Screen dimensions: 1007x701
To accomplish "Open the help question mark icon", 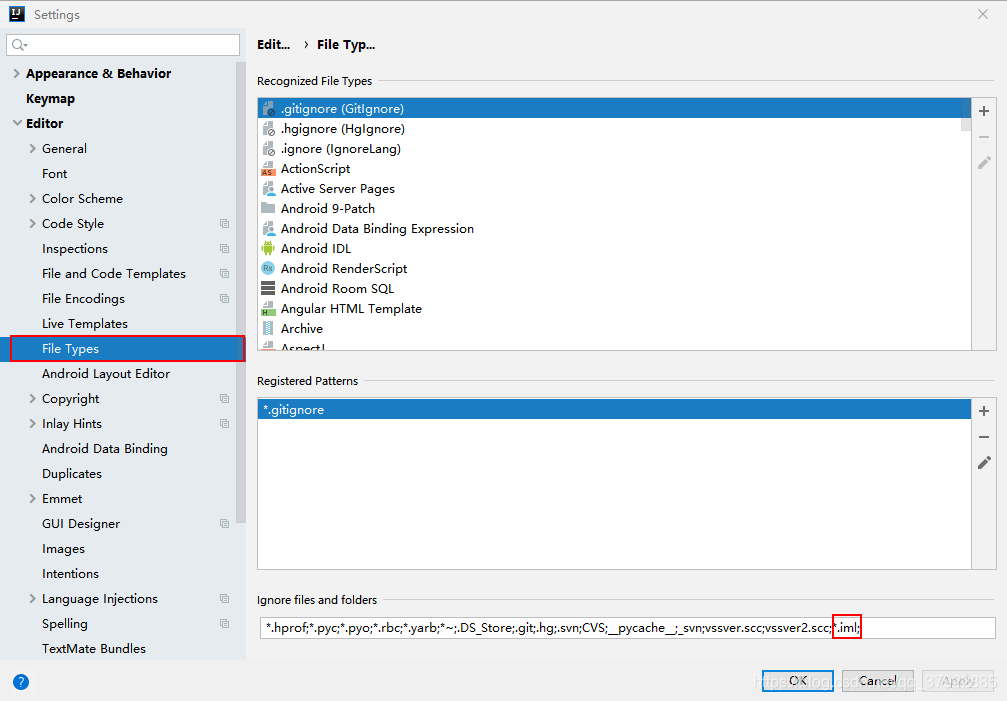I will pos(21,682).
